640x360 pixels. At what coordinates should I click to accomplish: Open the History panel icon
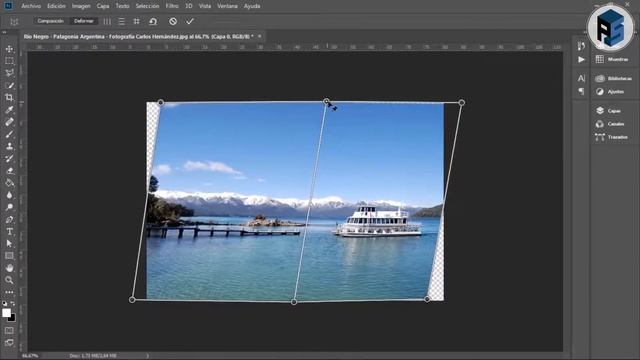point(581,46)
